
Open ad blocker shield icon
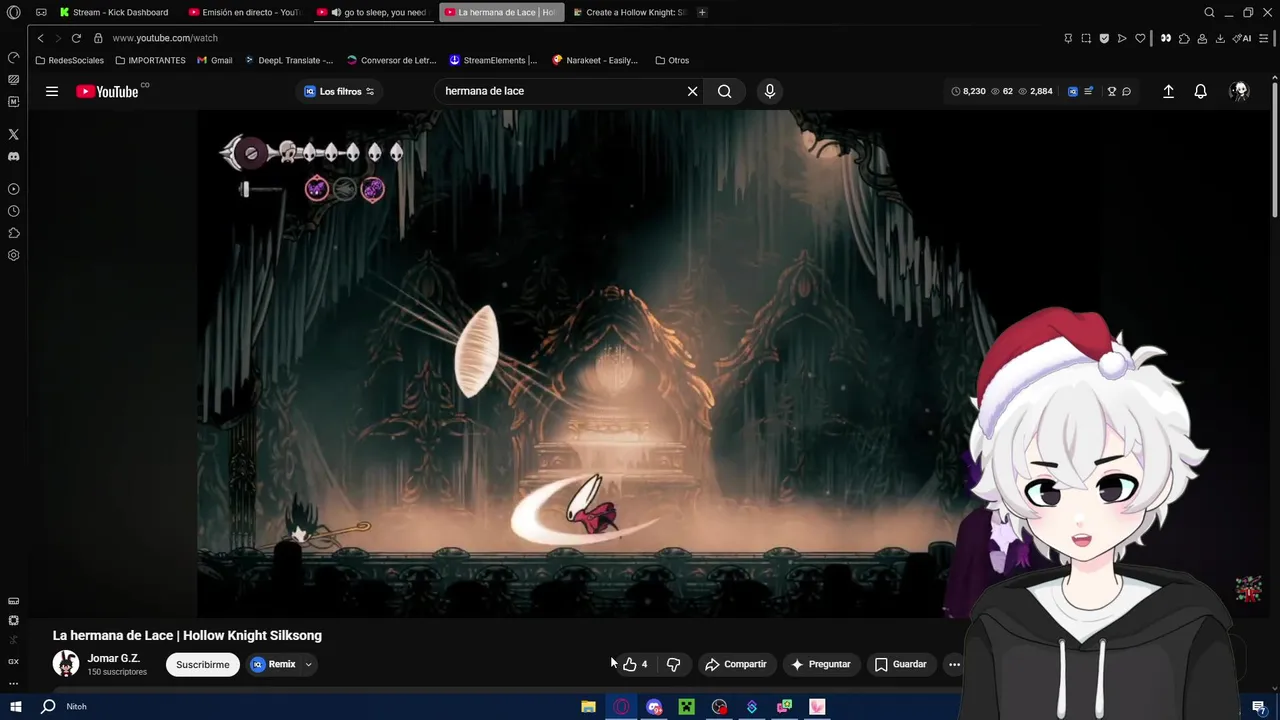[1104, 38]
